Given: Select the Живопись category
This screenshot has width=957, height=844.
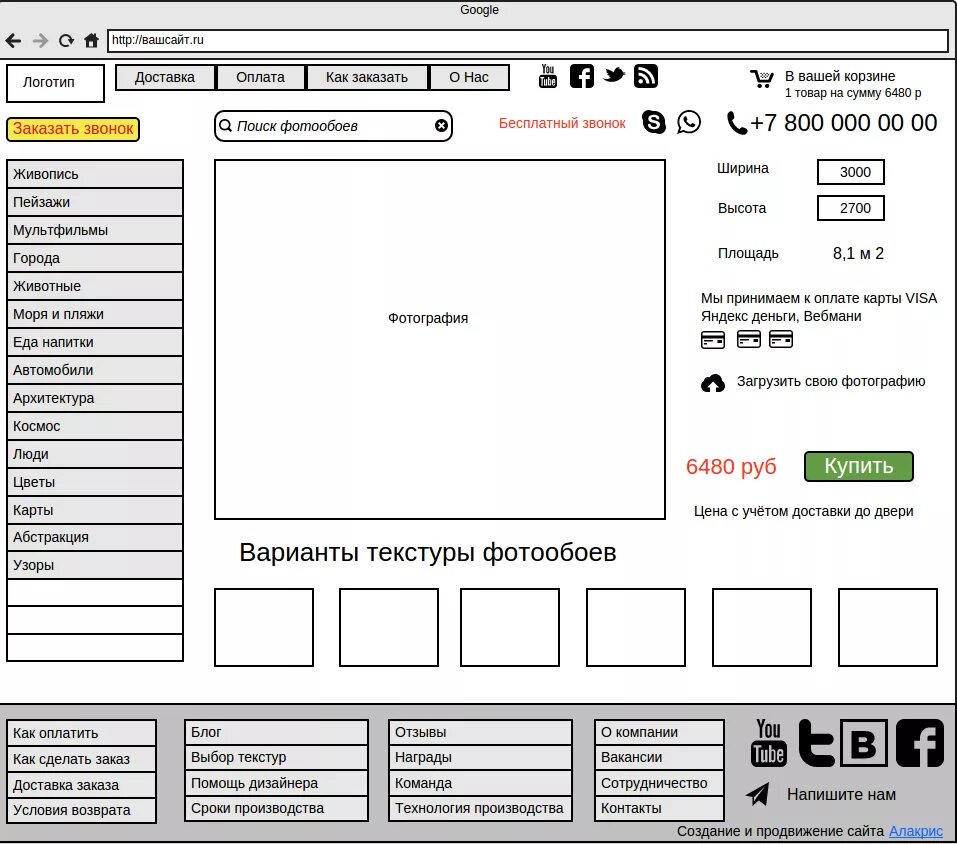Looking at the screenshot, I should pos(95,174).
